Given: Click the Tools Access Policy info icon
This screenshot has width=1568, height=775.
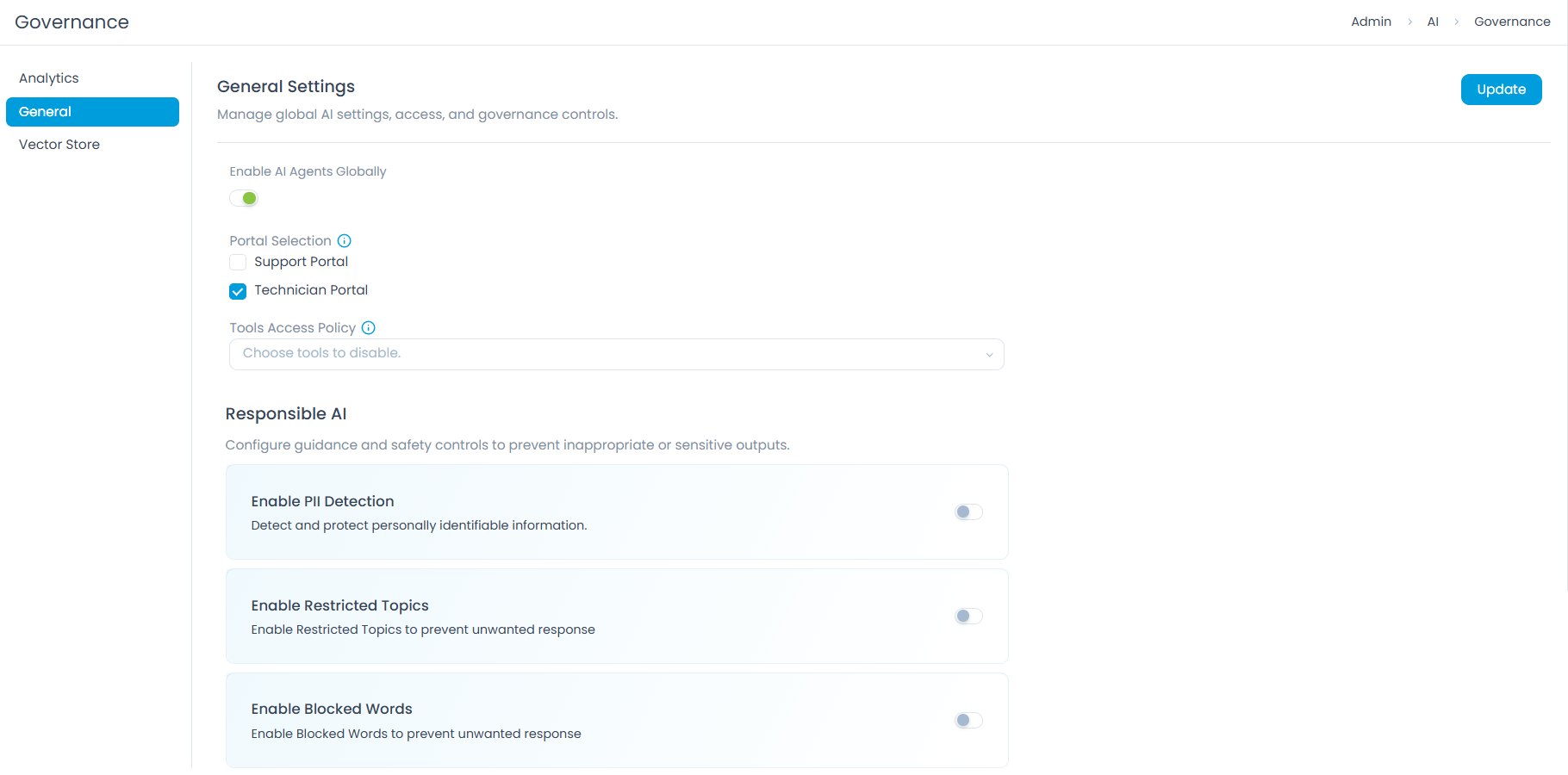Looking at the screenshot, I should click(x=368, y=328).
